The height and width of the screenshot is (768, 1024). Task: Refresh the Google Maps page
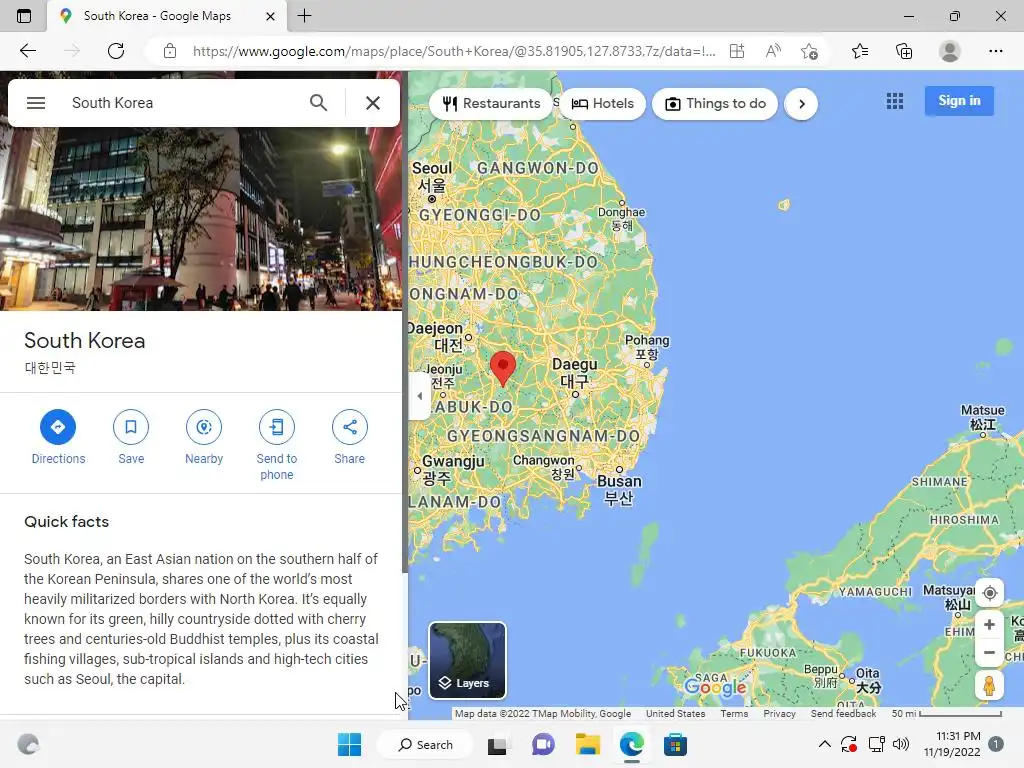click(x=116, y=51)
